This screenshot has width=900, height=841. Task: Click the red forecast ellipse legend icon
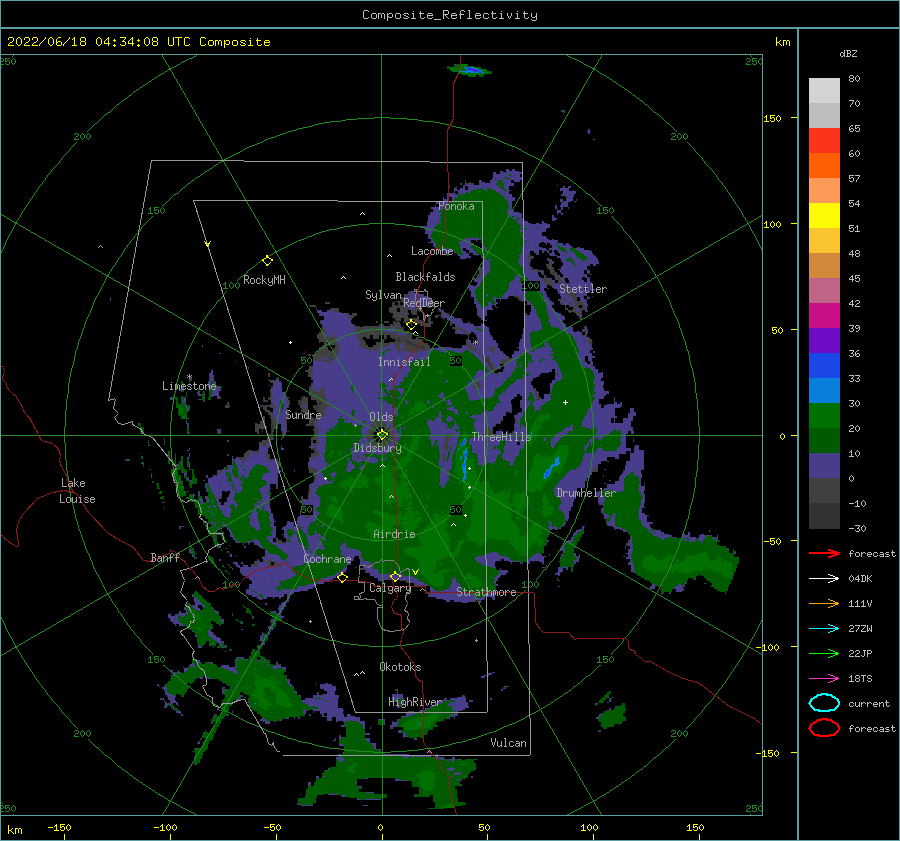point(824,728)
